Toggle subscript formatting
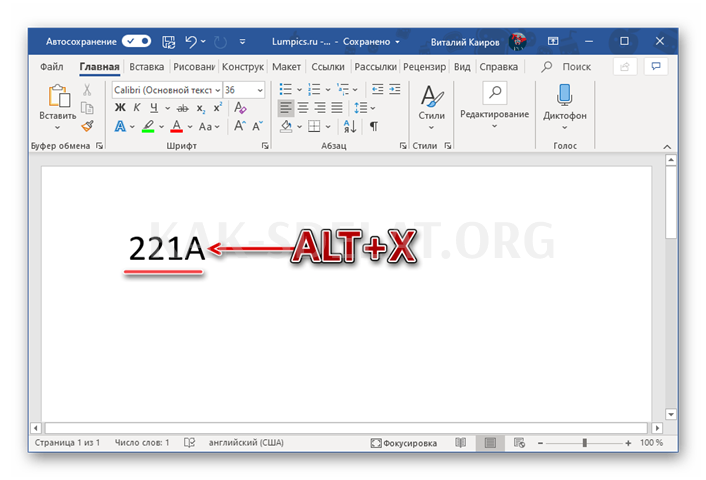The image size is (706, 480). pyautogui.click(x=201, y=108)
